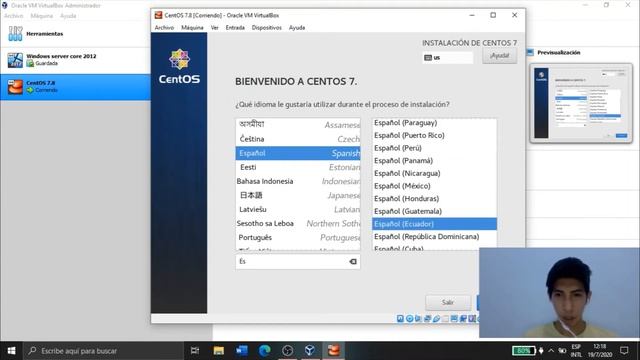This screenshot has width=640, height=360.
Task: Click the display settings status icon
Action: pyautogui.click(x=454, y=318)
